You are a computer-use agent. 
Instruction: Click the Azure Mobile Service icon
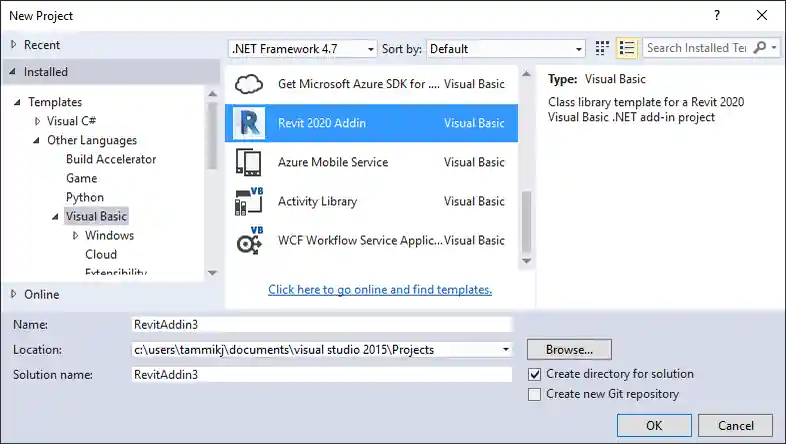[x=248, y=162]
